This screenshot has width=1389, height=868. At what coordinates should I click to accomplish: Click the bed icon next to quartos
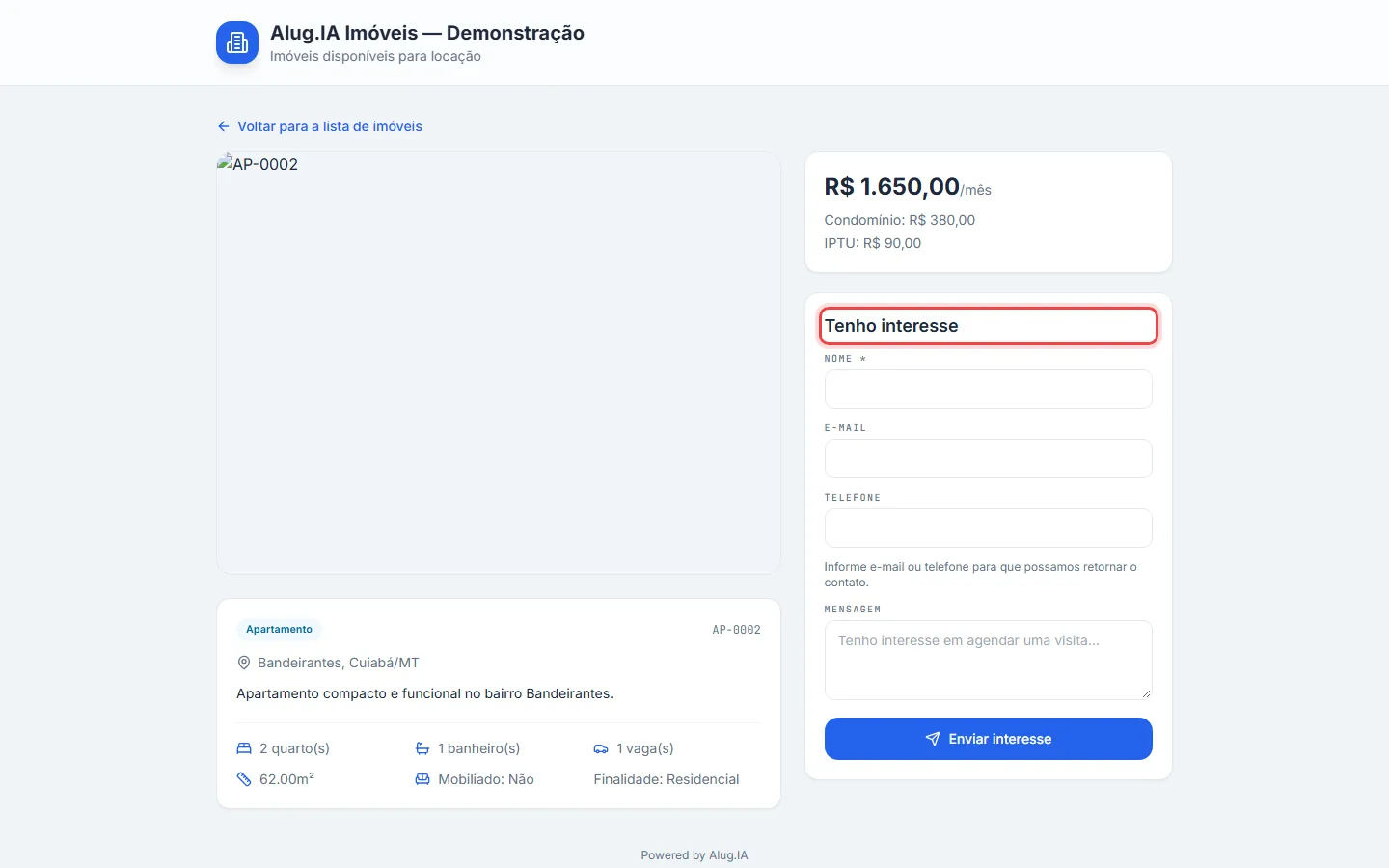click(244, 748)
